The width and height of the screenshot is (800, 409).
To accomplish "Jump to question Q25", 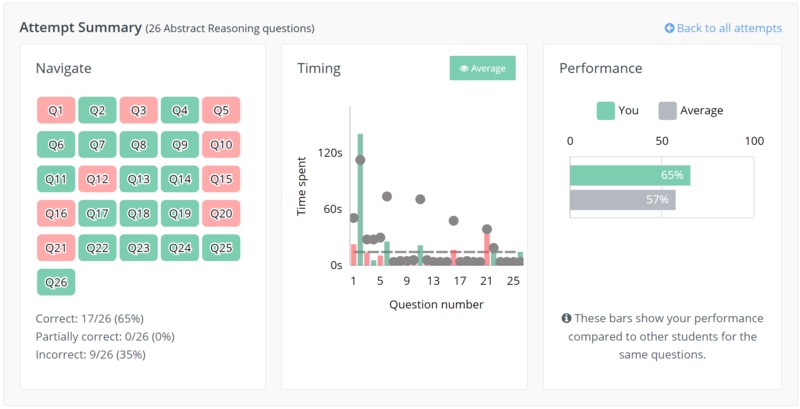I will [221, 248].
